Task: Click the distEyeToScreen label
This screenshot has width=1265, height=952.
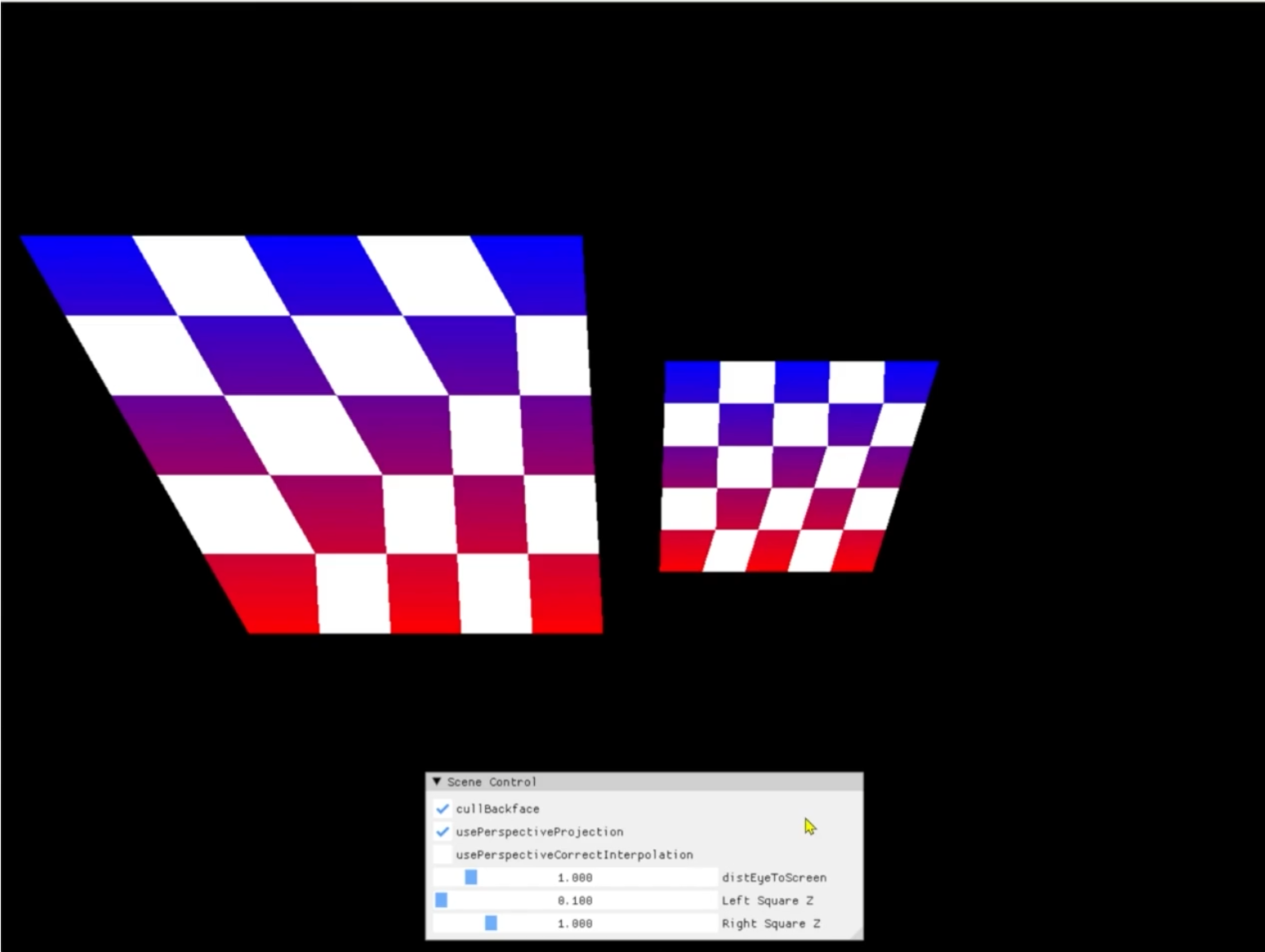Action: coord(773,877)
